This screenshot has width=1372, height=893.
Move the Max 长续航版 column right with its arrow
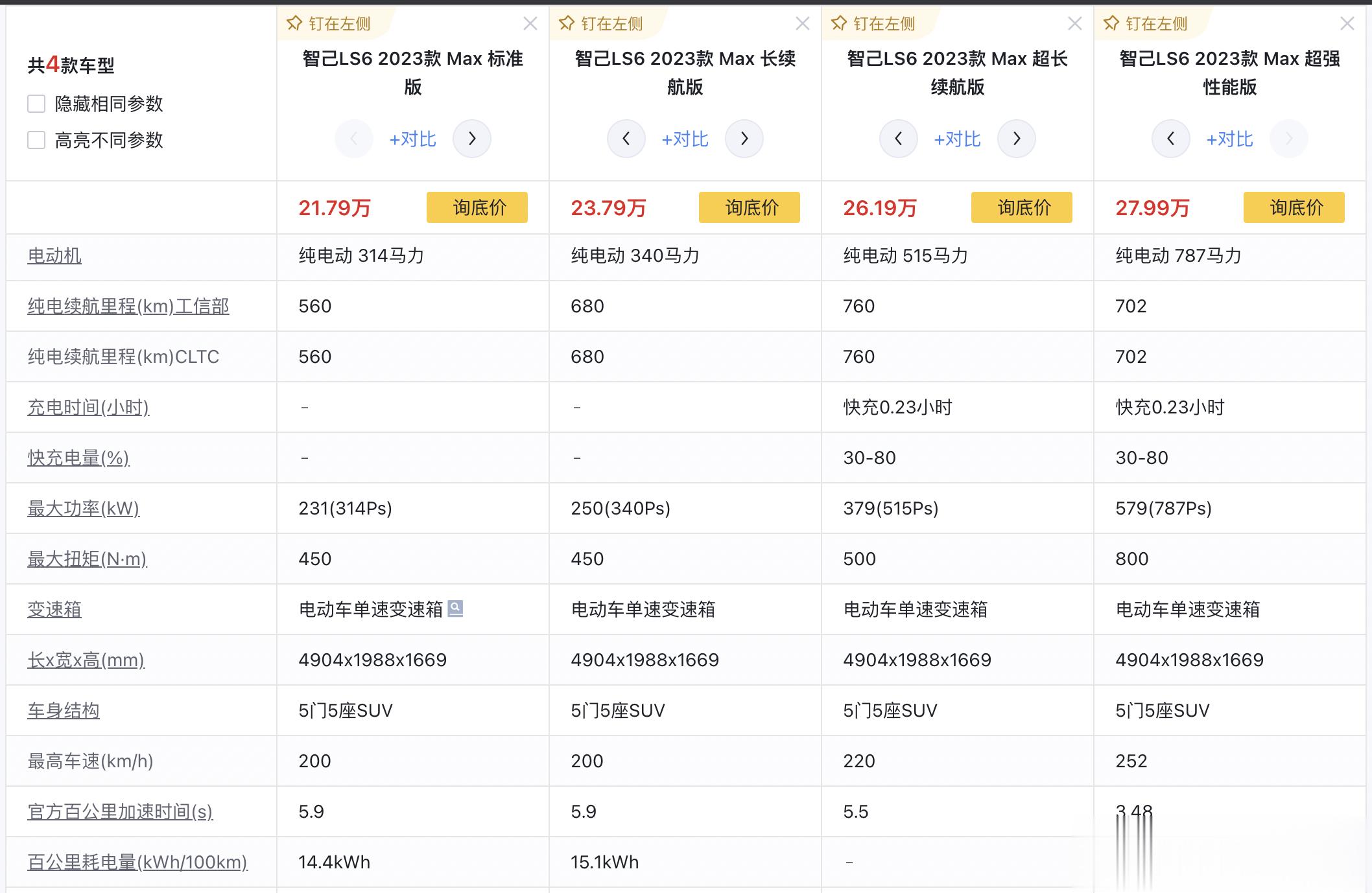tap(744, 139)
